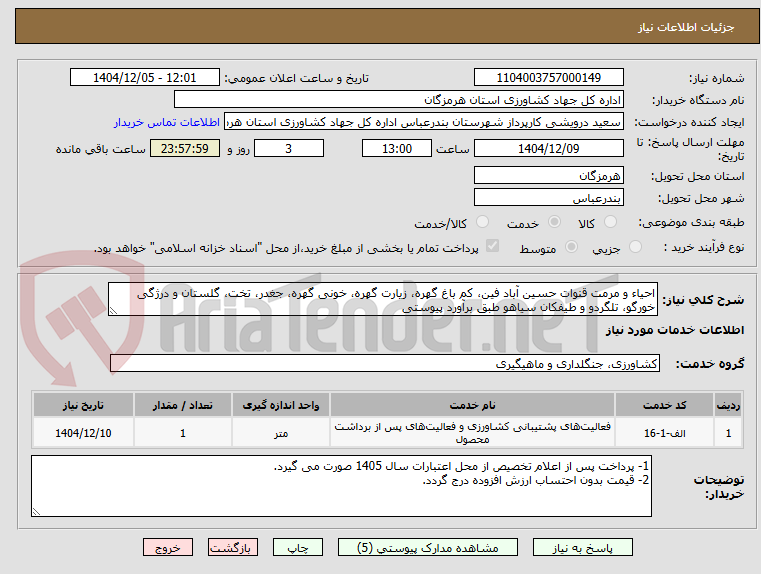Screen dimensions: 761x574
Task: Click the resize handle of شرح کلی نیاز box
Action: 113,311
